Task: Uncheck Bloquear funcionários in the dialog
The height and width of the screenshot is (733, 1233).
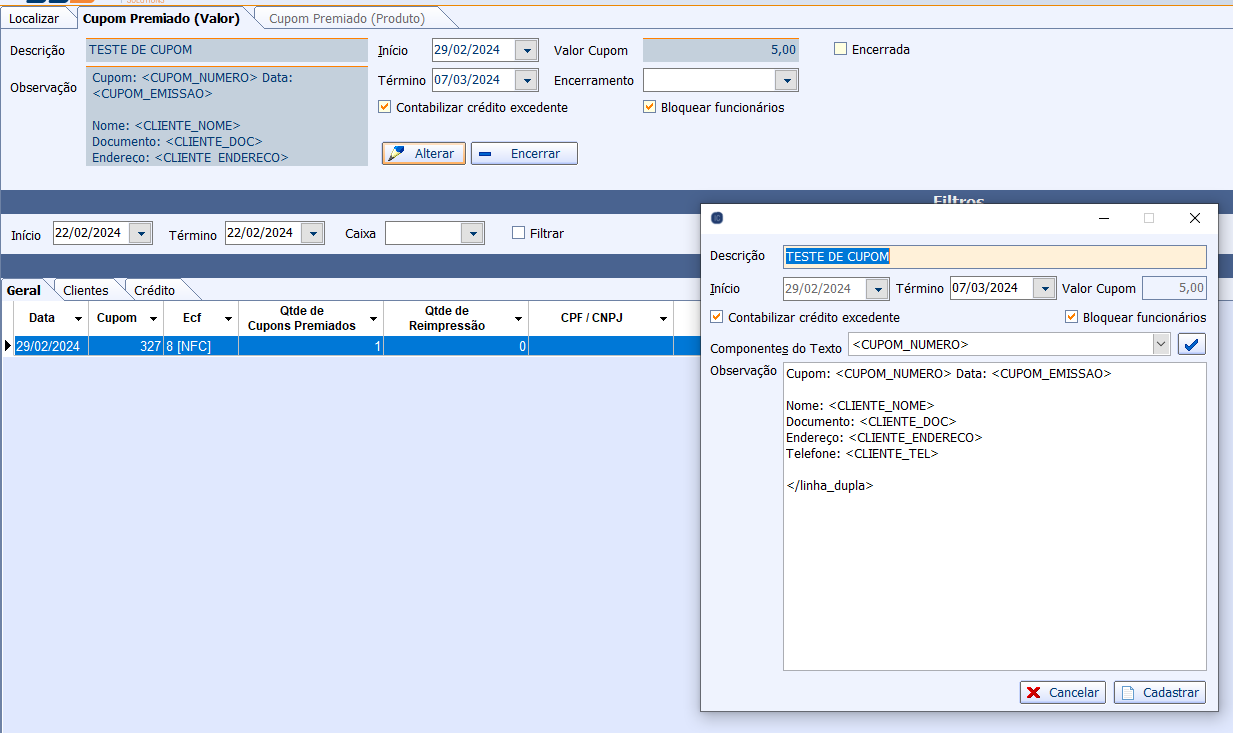Action: point(1072,317)
